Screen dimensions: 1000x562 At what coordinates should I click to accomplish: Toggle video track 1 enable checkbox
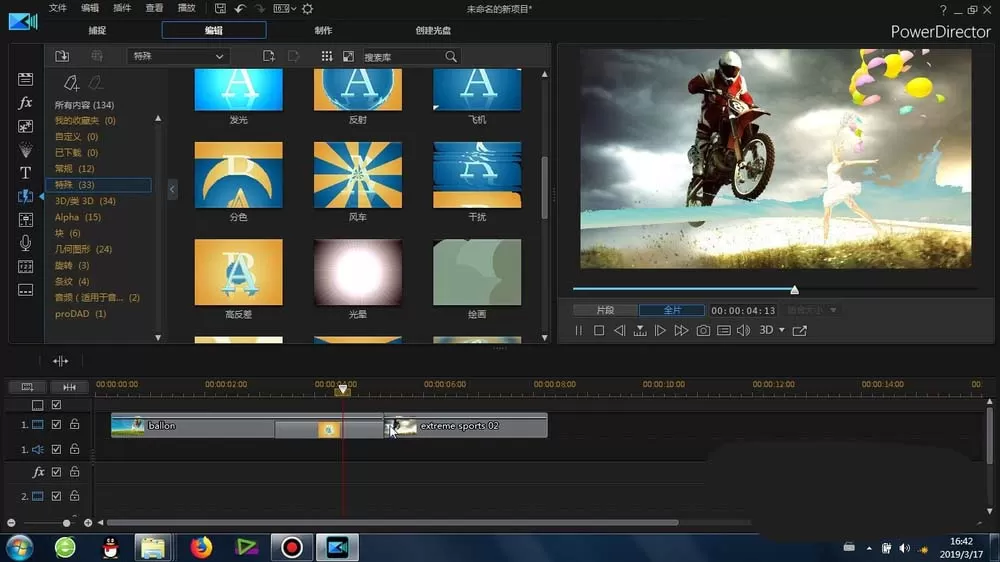pos(56,424)
